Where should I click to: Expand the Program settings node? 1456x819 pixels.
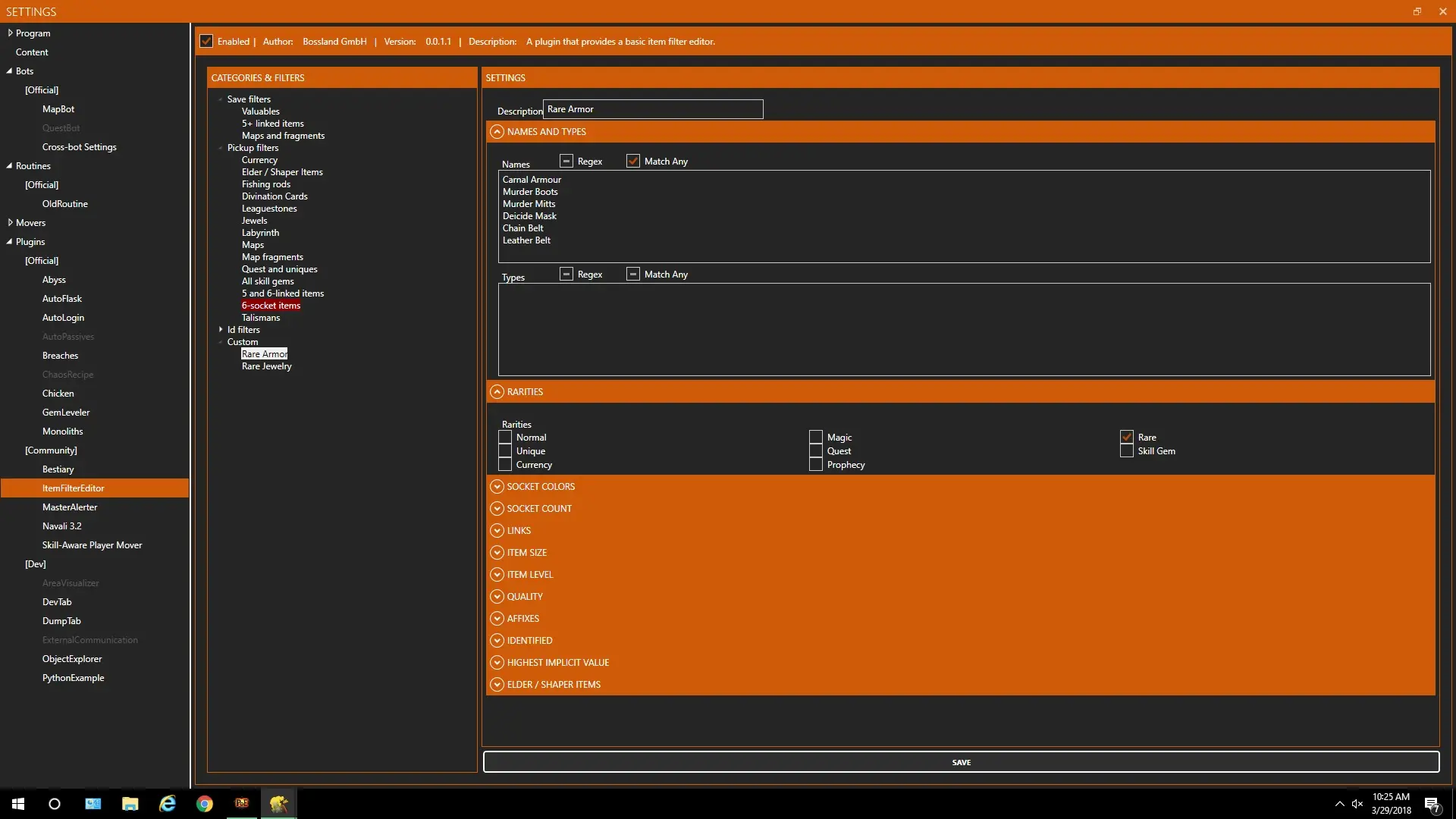[x=10, y=33]
